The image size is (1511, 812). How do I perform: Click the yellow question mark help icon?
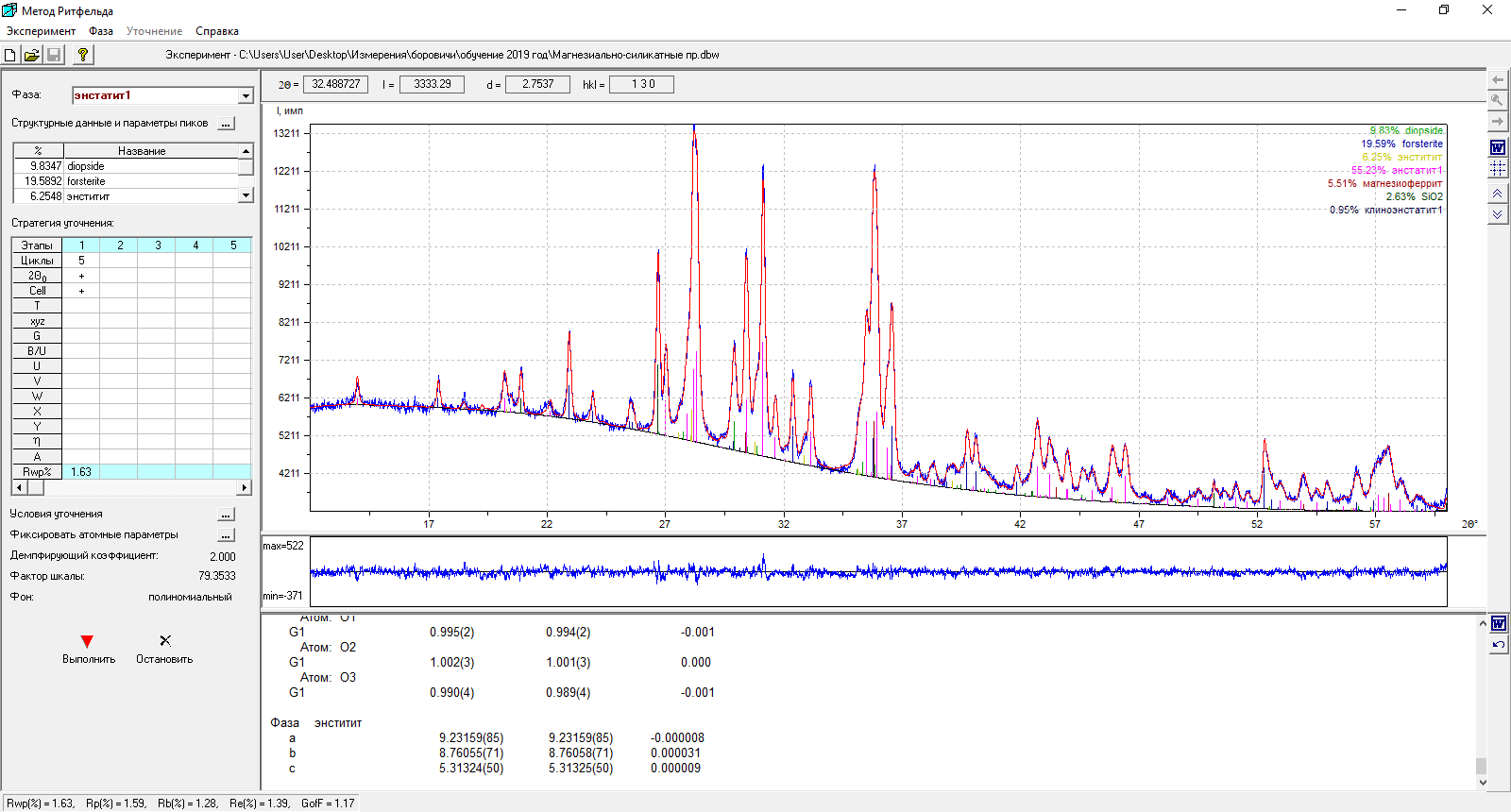[83, 55]
